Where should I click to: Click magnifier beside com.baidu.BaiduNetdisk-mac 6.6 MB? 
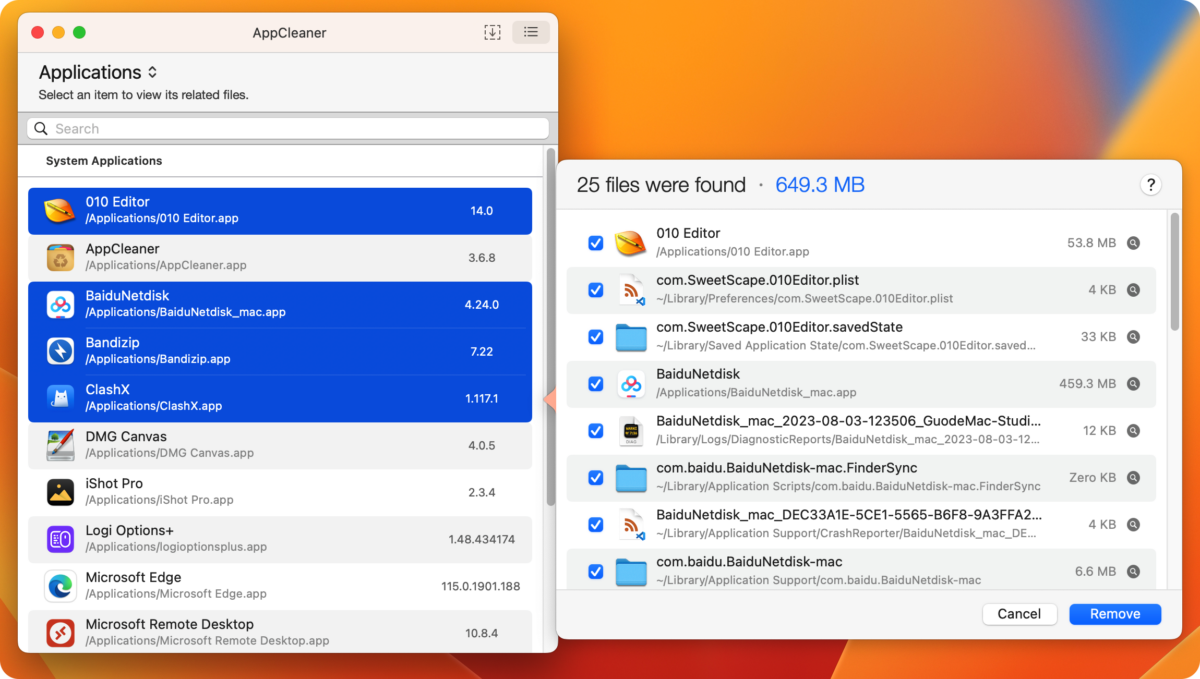(x=1133, y=572)
